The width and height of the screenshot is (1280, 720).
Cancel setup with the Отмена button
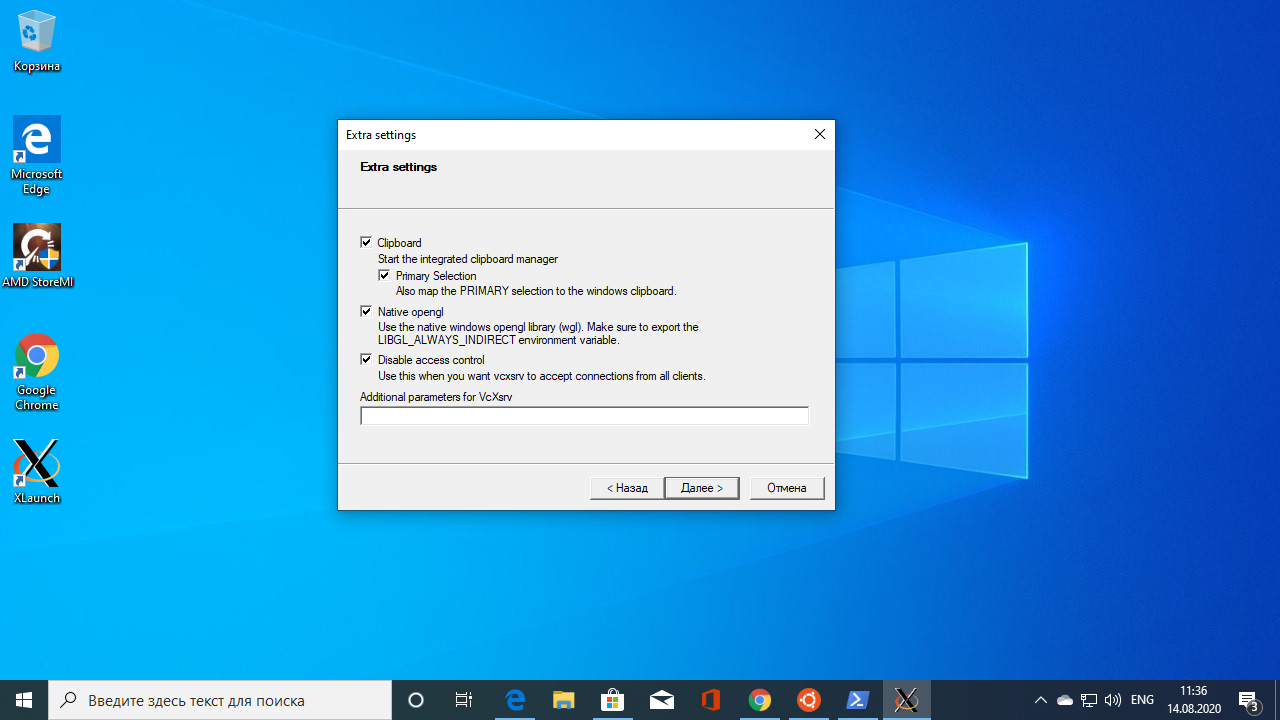pyautogui.click(x=787, y=488)
